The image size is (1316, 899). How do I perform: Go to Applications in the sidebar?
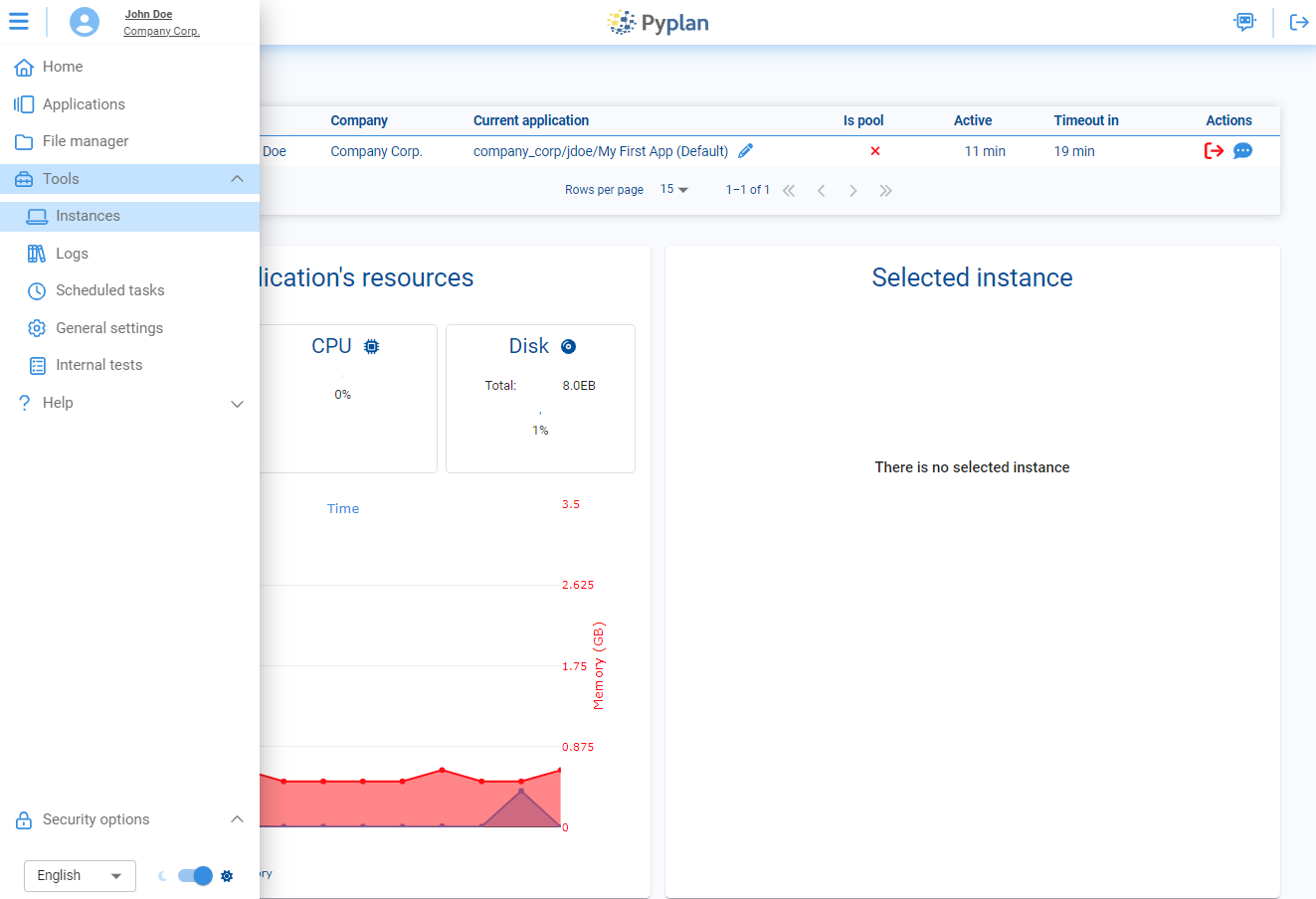[x=84, y=103]
